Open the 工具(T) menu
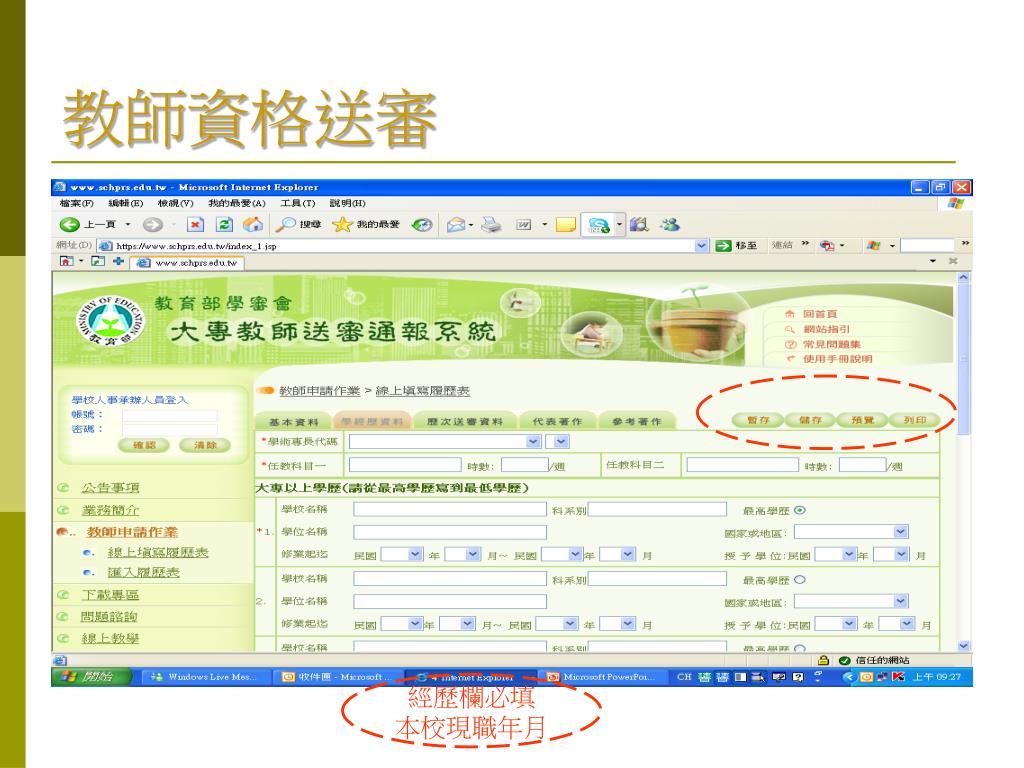The width and height of the screenshot is (1024, 768). click(298, 203)
